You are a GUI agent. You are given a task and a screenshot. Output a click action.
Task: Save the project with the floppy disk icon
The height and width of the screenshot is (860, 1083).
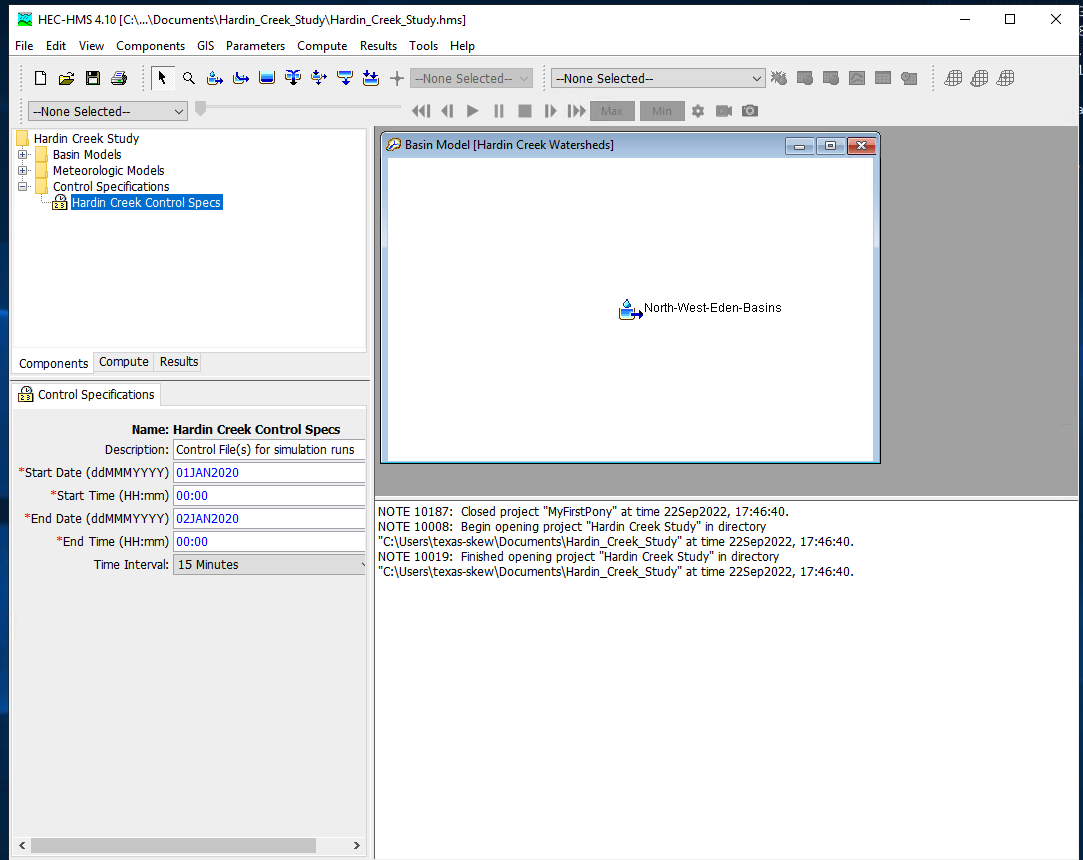coord(93,78)
